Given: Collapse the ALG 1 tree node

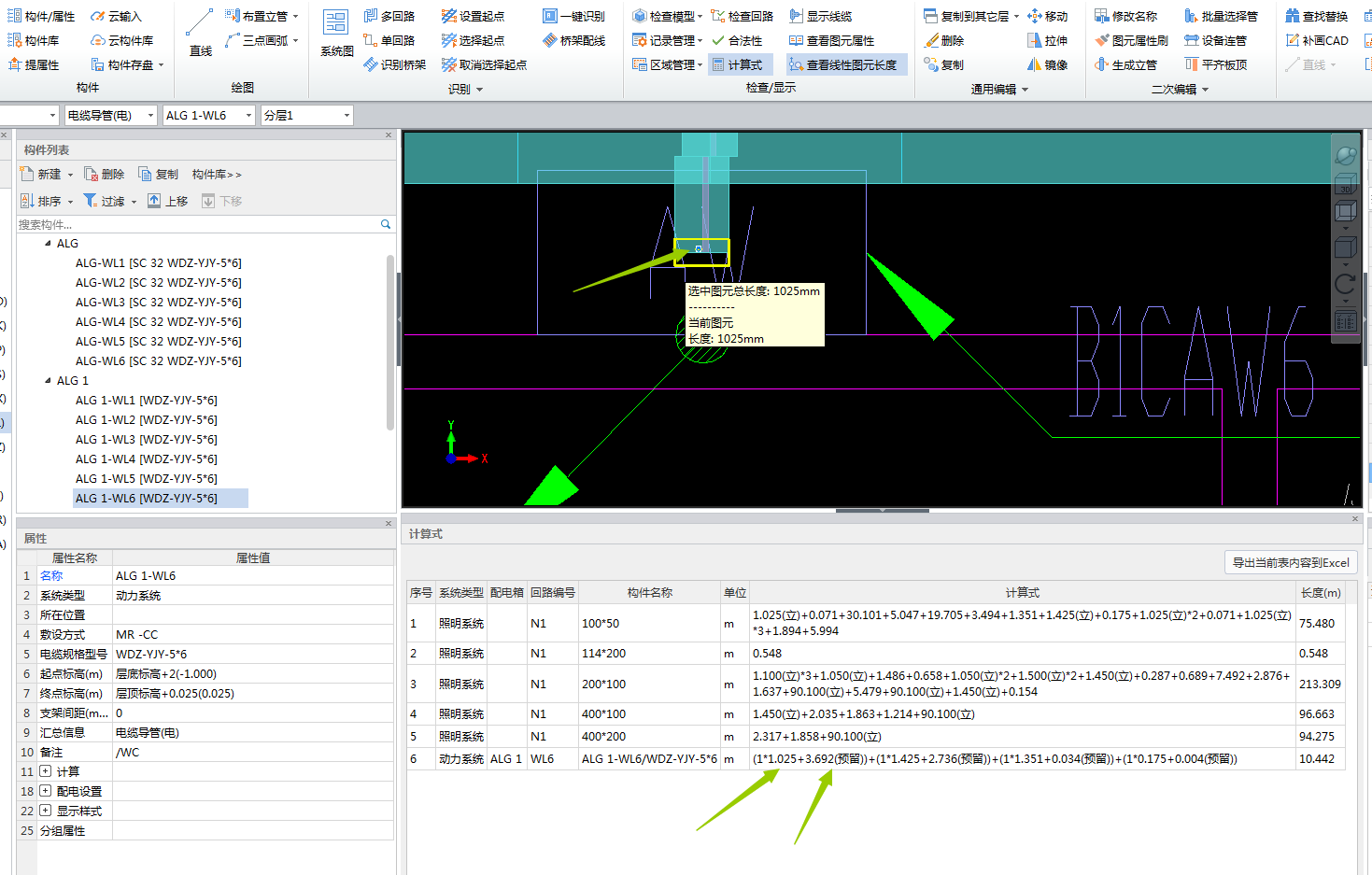Looking at the screenshot, I should [49, 380].
